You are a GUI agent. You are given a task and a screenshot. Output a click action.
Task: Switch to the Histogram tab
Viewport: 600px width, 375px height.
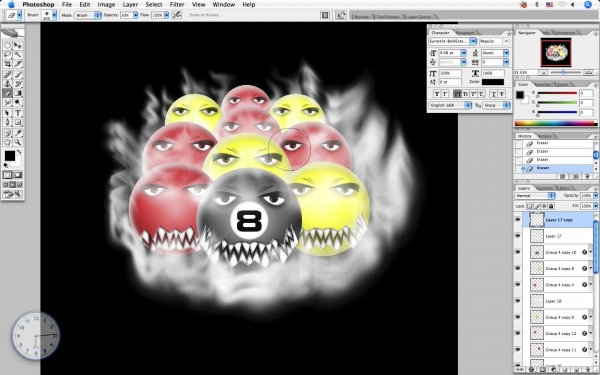(565, 33)
